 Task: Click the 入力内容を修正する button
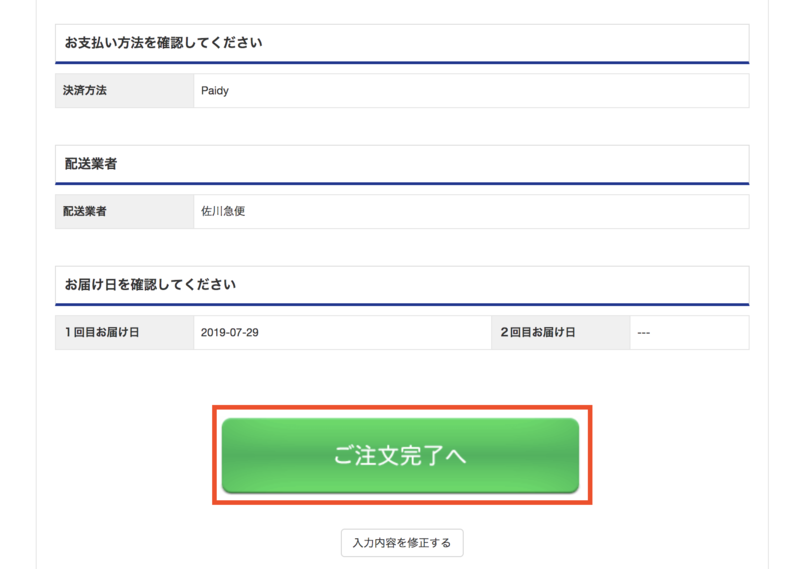point(402,542)
